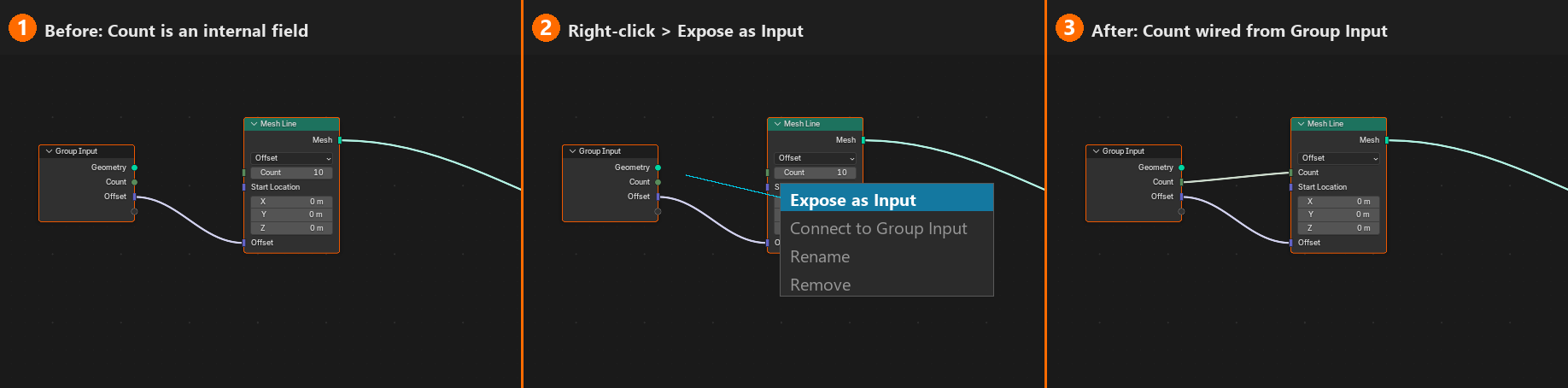Open the Offset mode dropdown in the Right-click step panel
This screenshot has height=388, width=1568.
click(x=816, y=158)
